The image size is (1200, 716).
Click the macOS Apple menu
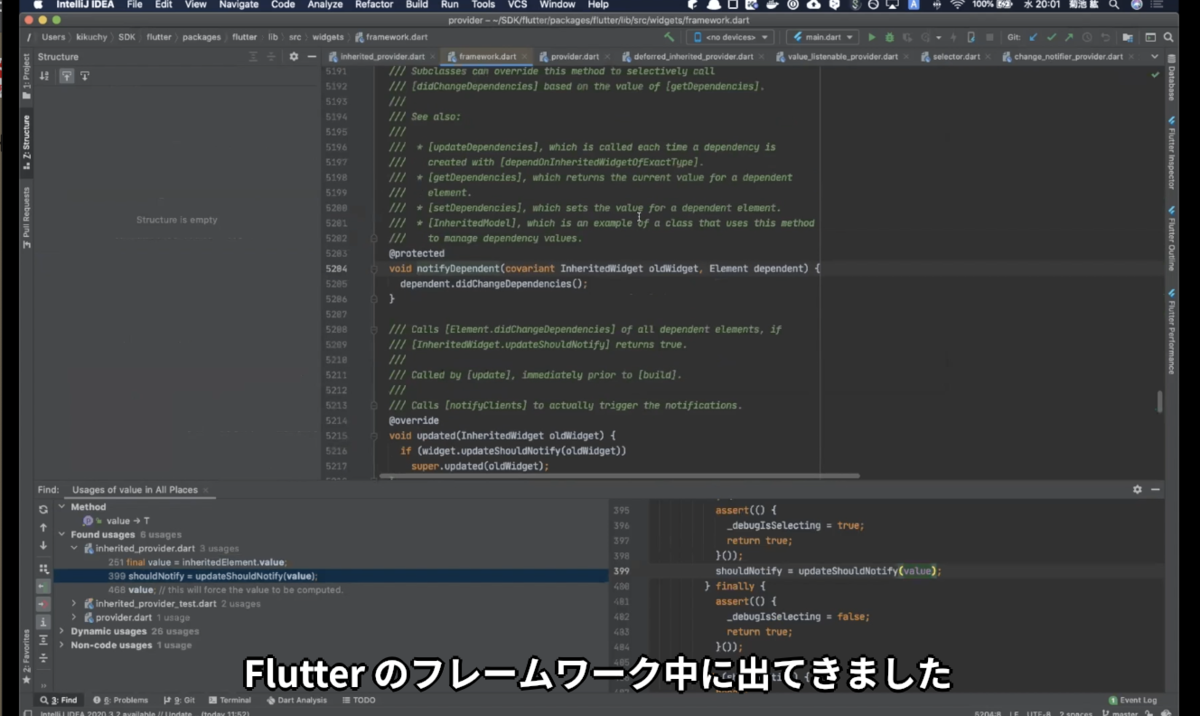pyautogui.click(x=38, y=5)
